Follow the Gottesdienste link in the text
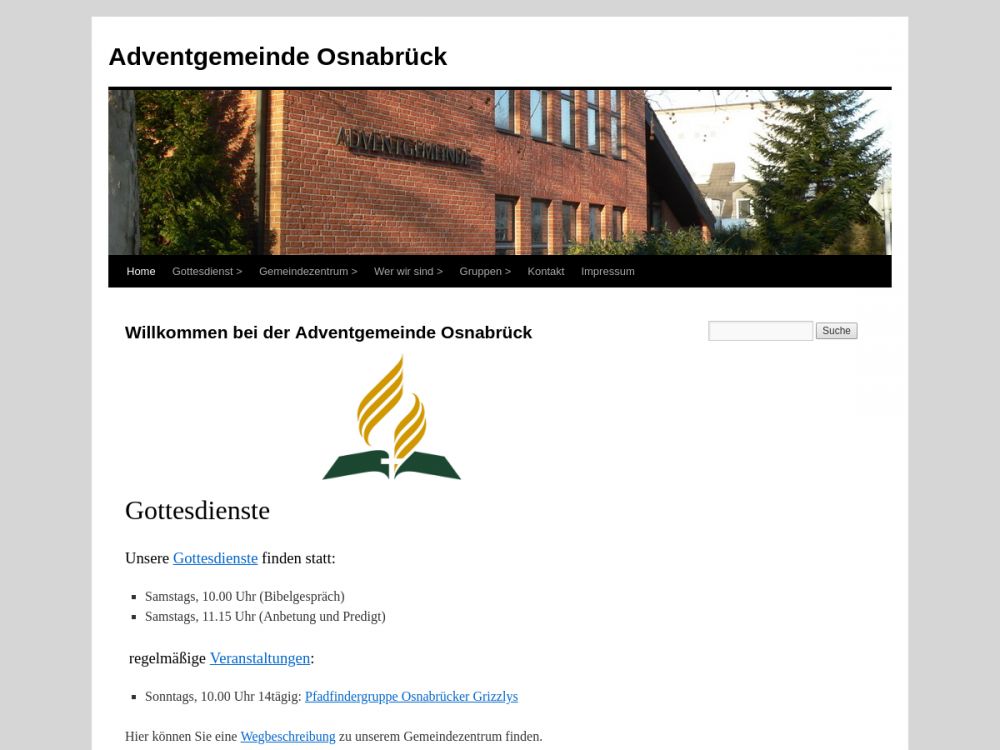 (215, 558)
